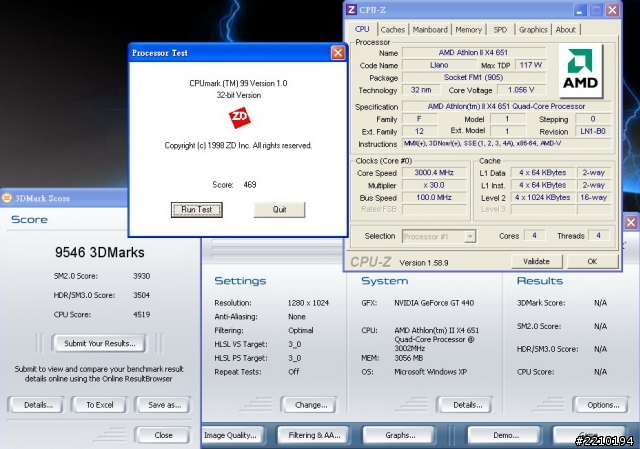Image resolution: width=640 pixels, height=449 pixels.
Task: Click the Bus Speed value 100.0 MHz
Action: (x=434, y=198)
